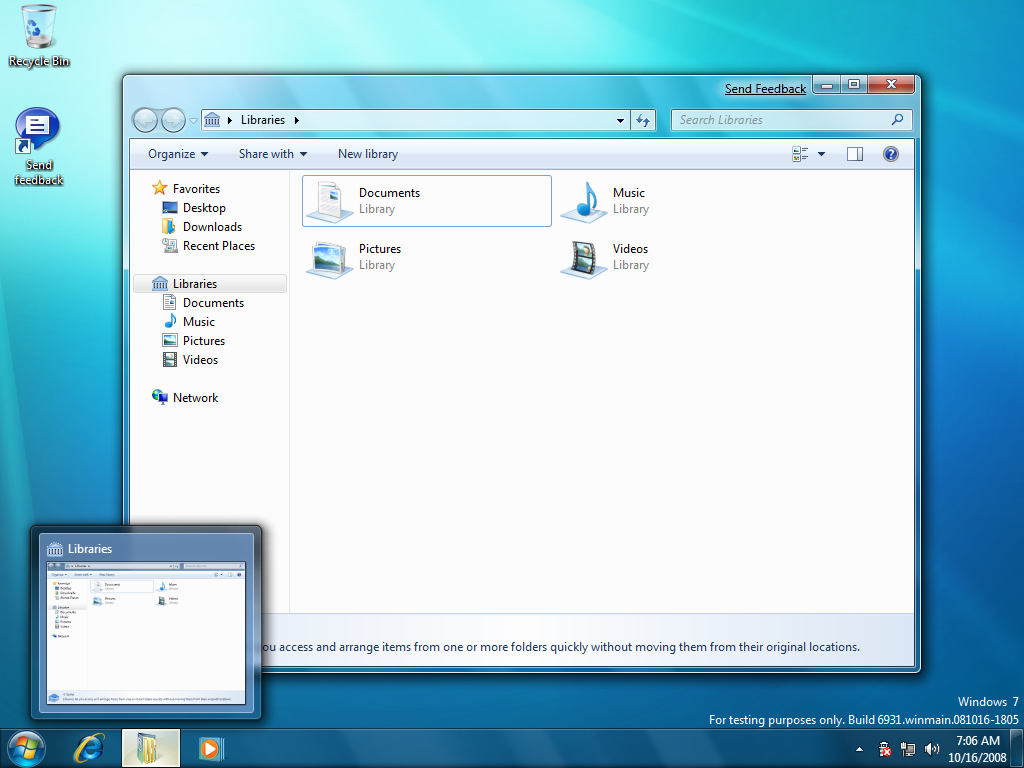Image resolution: width=1024 pixels, height=768 pixels.
Task: Open the Recycle Bin on desktop
Action: [39, 28]
